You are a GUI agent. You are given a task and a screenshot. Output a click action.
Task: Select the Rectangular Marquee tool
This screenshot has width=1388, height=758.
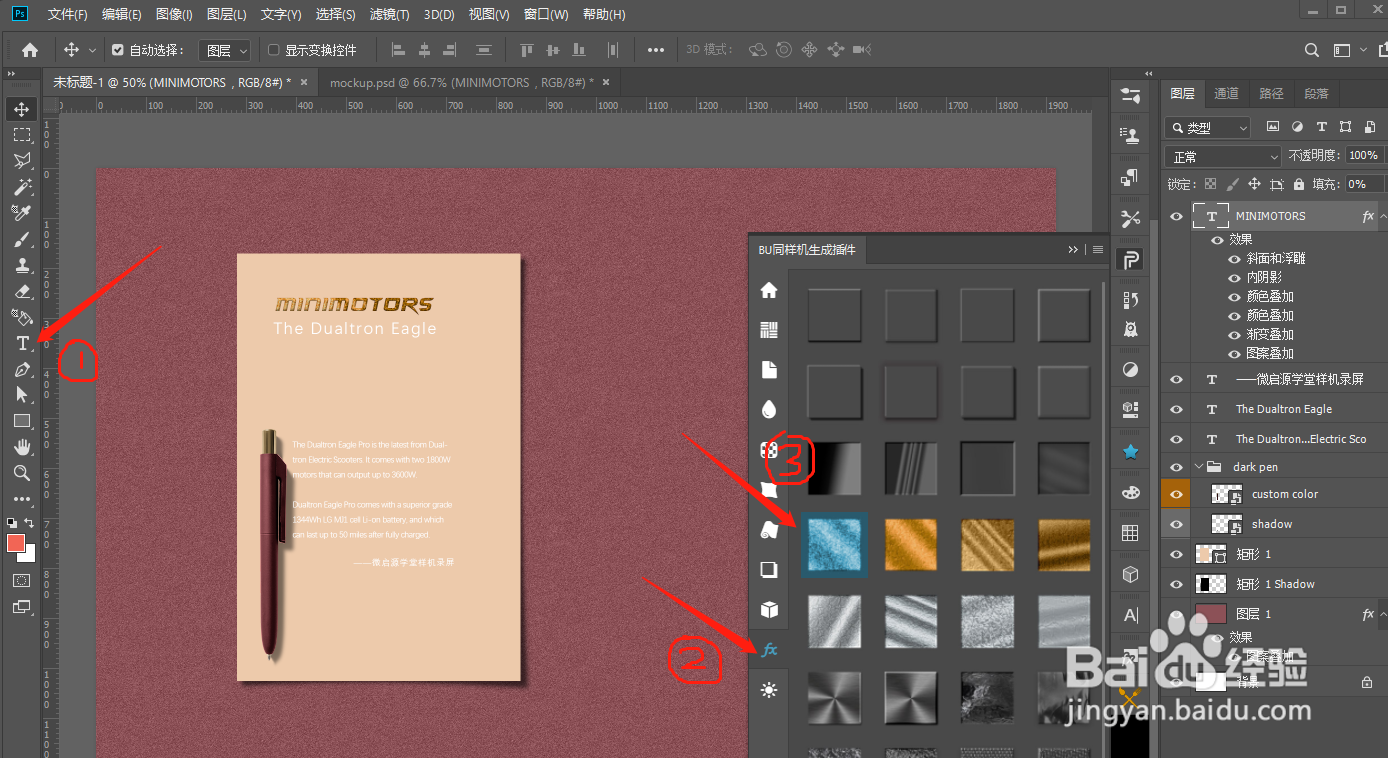(x=22, y=134)
